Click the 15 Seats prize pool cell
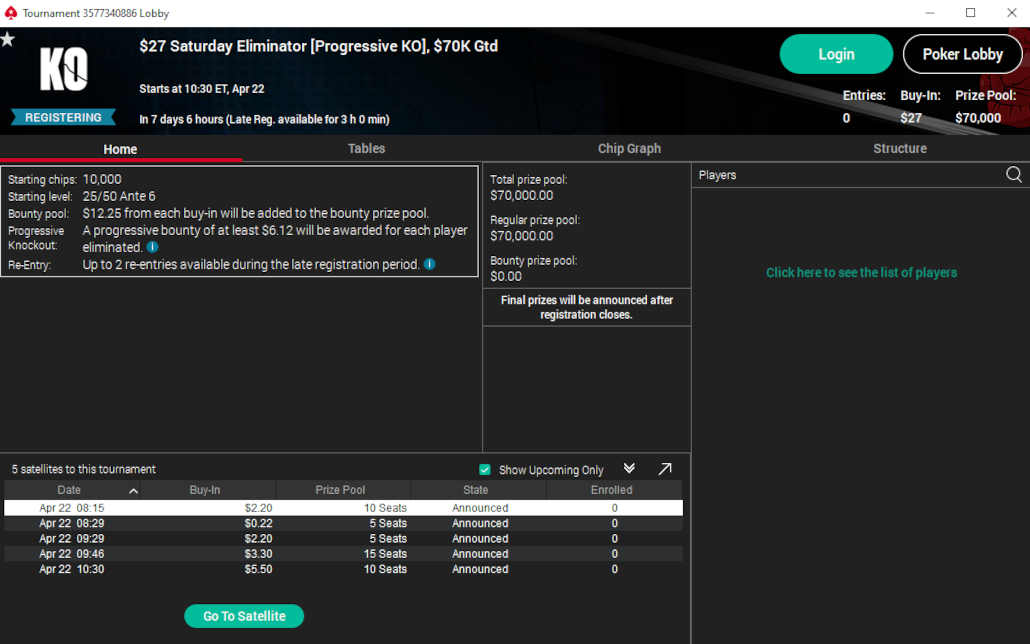This screenshot has height=644, width=1030. click(x=386, y=554)
